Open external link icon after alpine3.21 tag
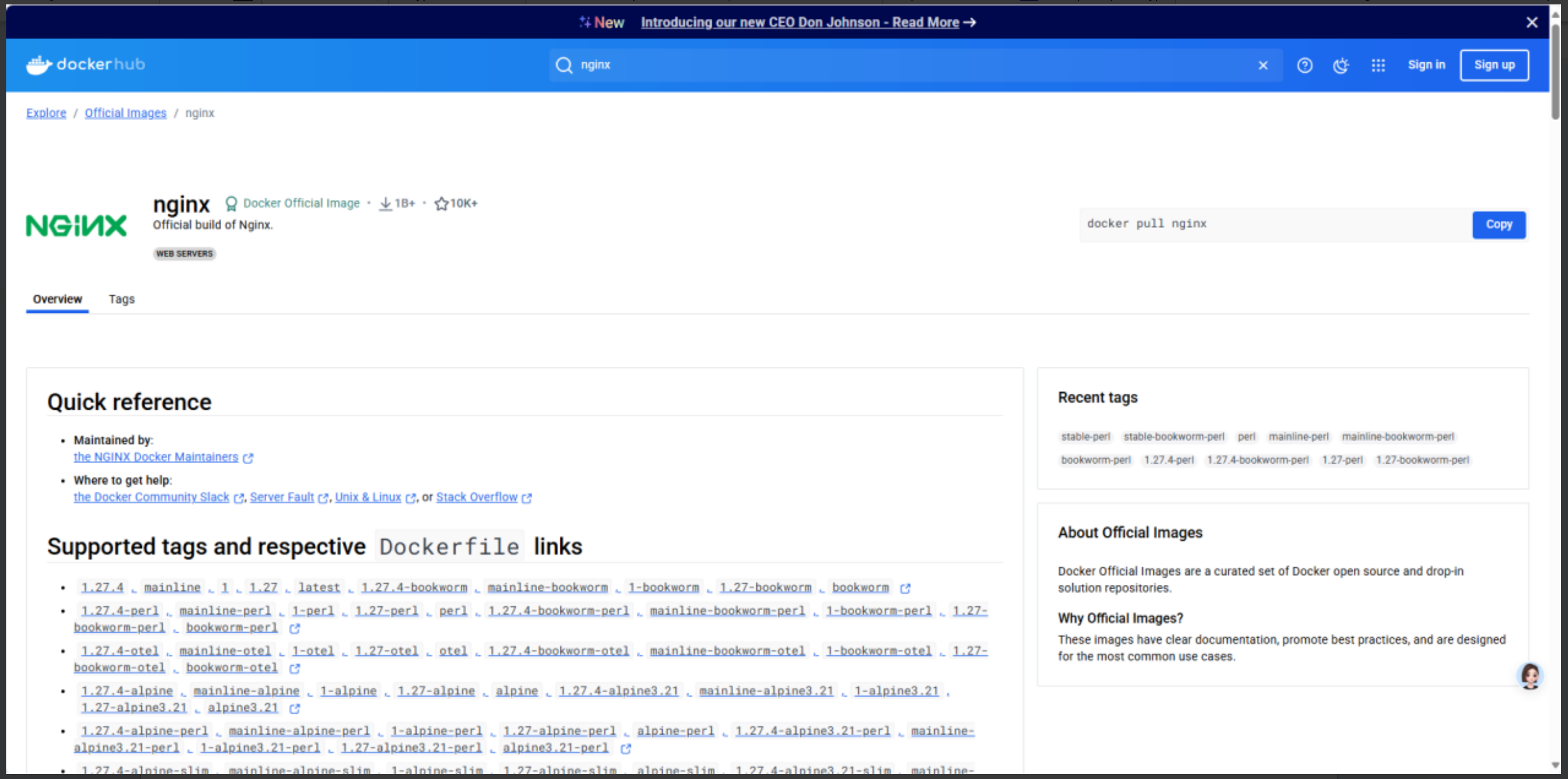 tap(295, 709)
